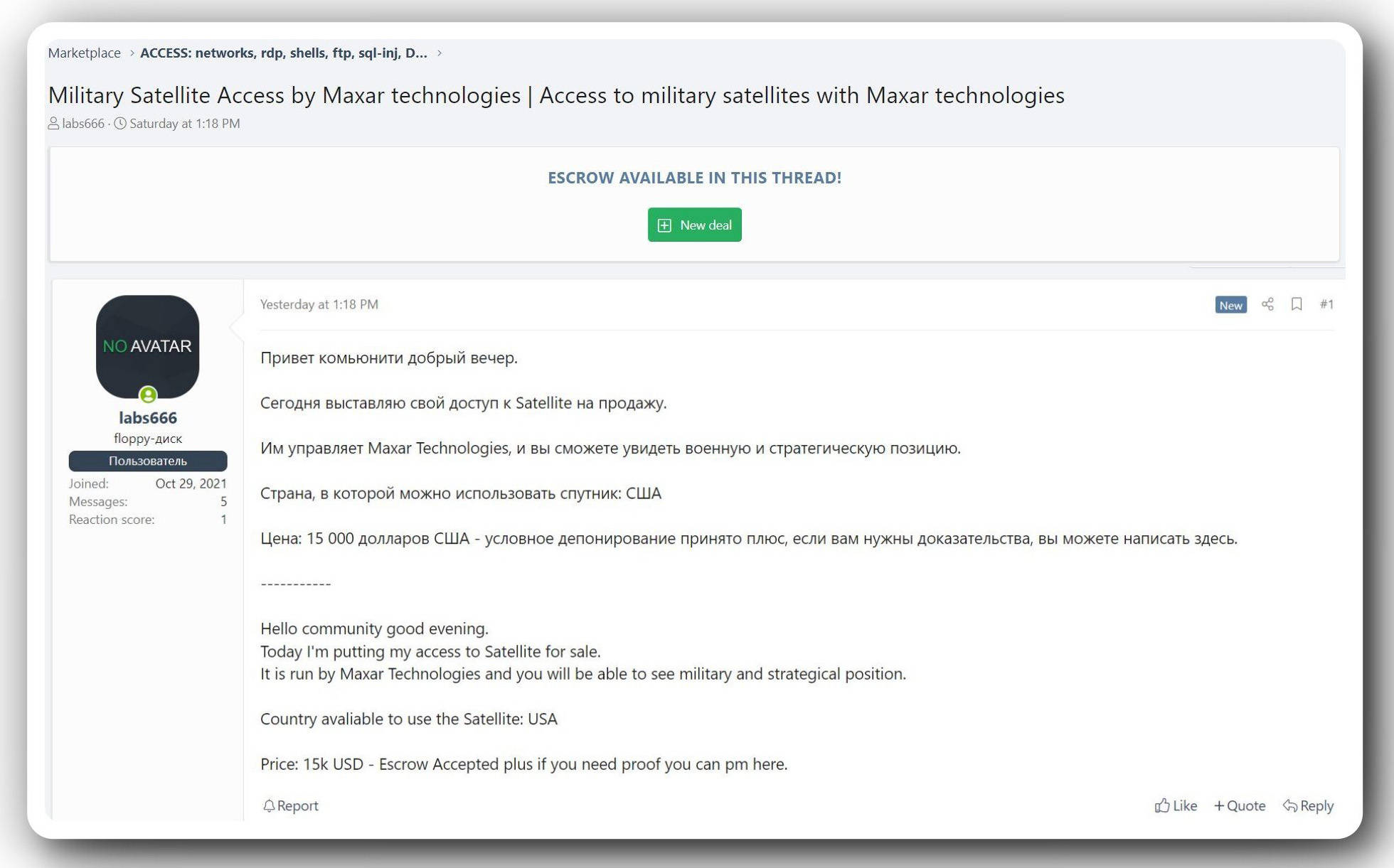Click breadcrumb chevron after Marketplace
The width and height of the screenshot is (1394, 868).
click(132, 53)
